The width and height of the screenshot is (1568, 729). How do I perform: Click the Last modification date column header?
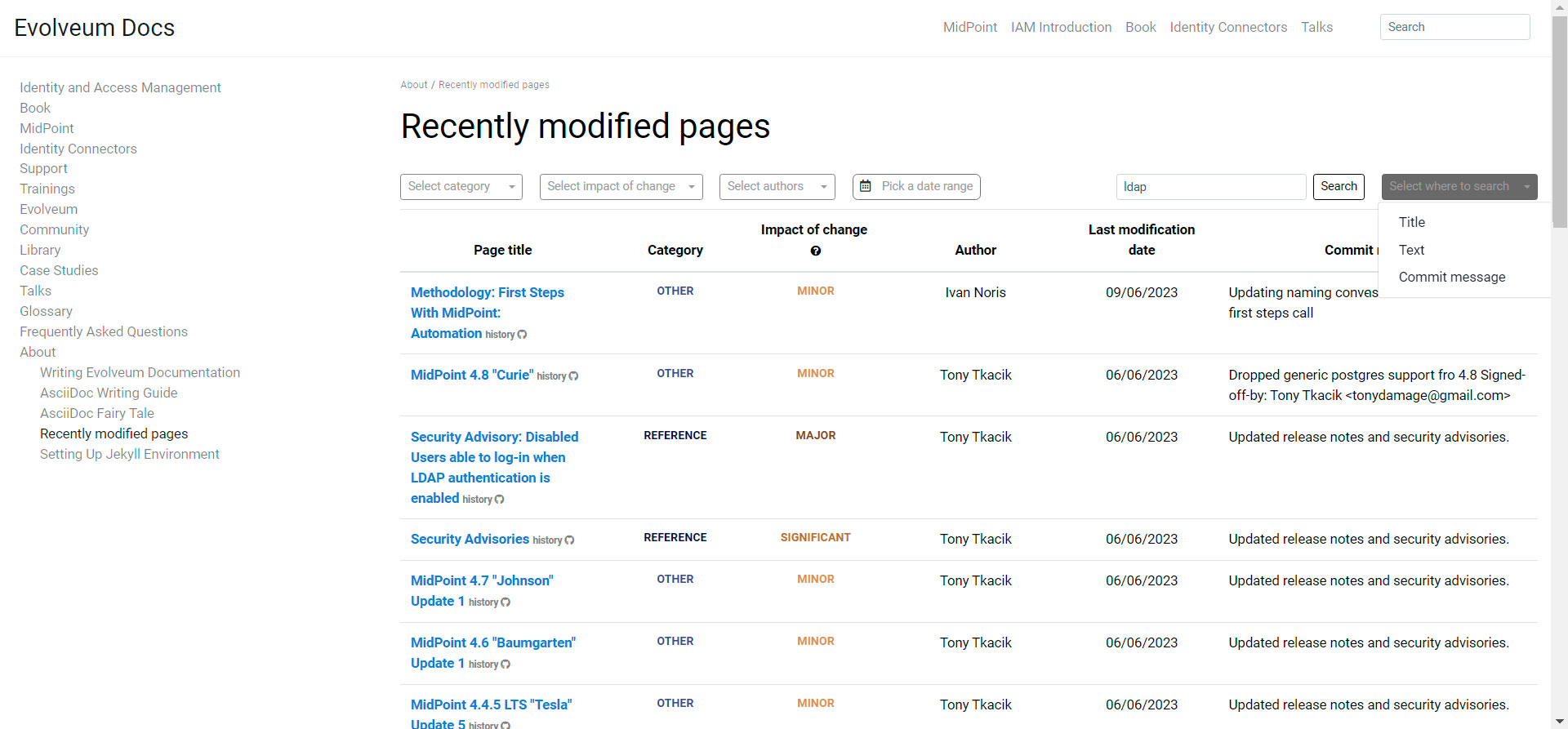pyautogui.click(x=1141, y=240)
